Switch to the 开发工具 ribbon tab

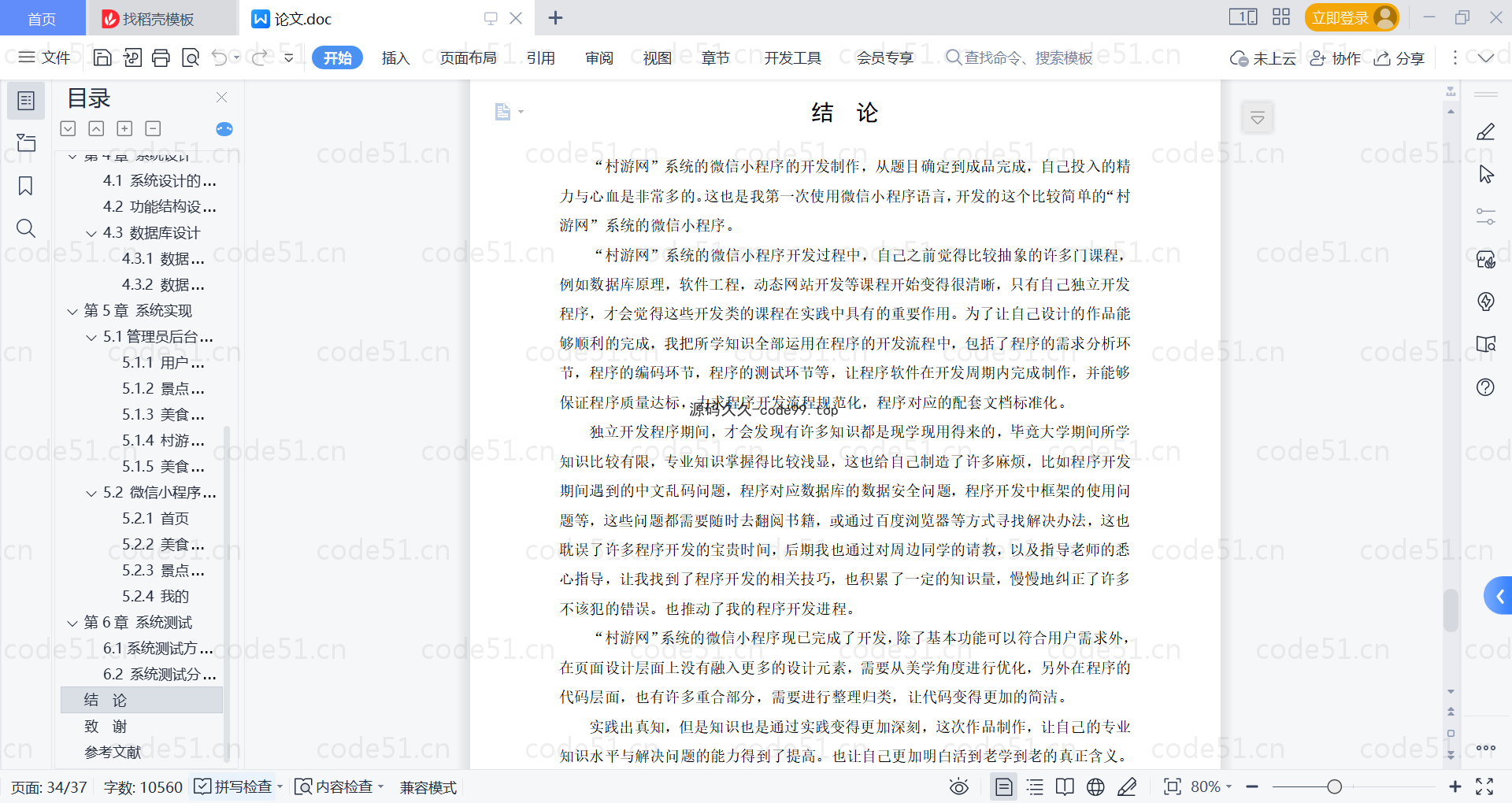[x=793, y=57]
